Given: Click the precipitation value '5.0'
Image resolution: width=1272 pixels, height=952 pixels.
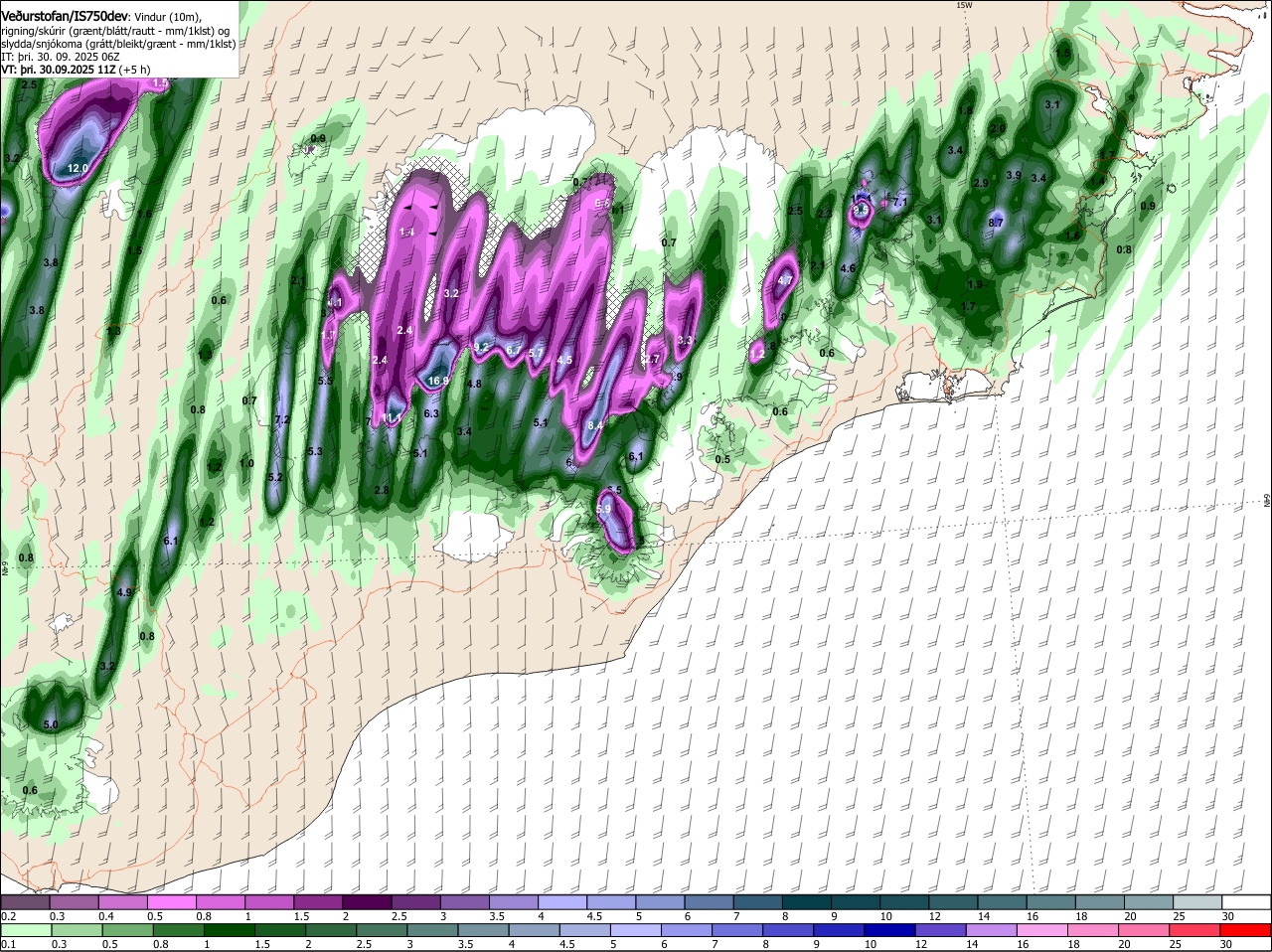Looking at the screenshot, I should coord(51,724).
